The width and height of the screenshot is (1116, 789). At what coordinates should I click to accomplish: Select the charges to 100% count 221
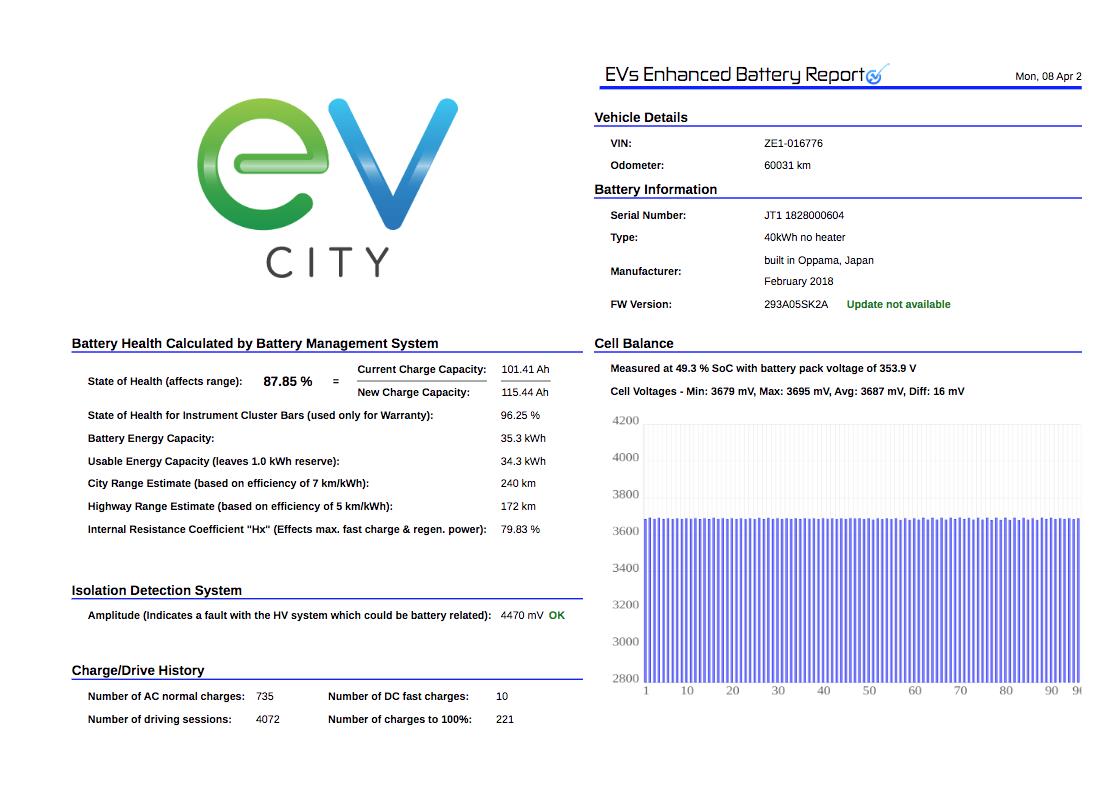[505, 719]
